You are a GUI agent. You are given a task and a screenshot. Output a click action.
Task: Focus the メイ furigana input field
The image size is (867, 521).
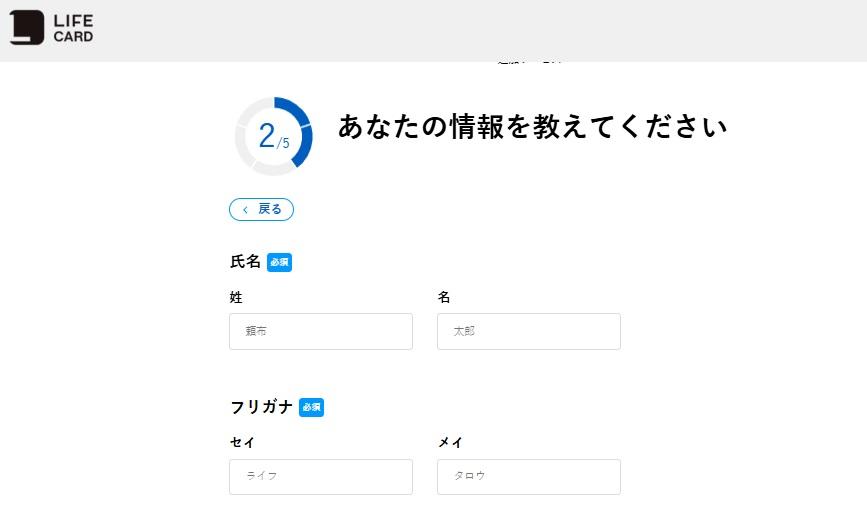(528, 476)
